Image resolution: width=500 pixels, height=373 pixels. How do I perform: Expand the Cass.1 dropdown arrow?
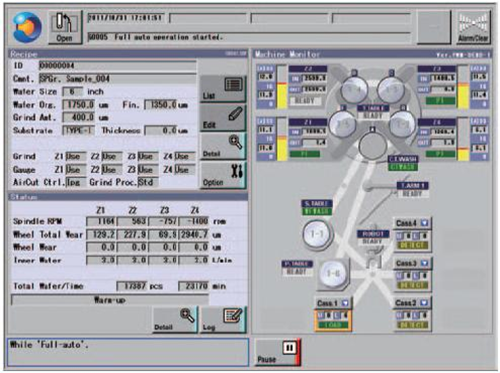click(x=345, y=303)
